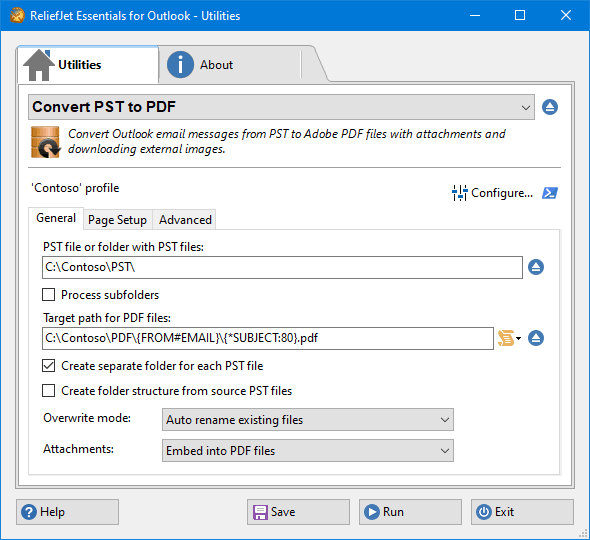
Task: Open the macro scroll icon menu
Action: [x=509, y=338]
